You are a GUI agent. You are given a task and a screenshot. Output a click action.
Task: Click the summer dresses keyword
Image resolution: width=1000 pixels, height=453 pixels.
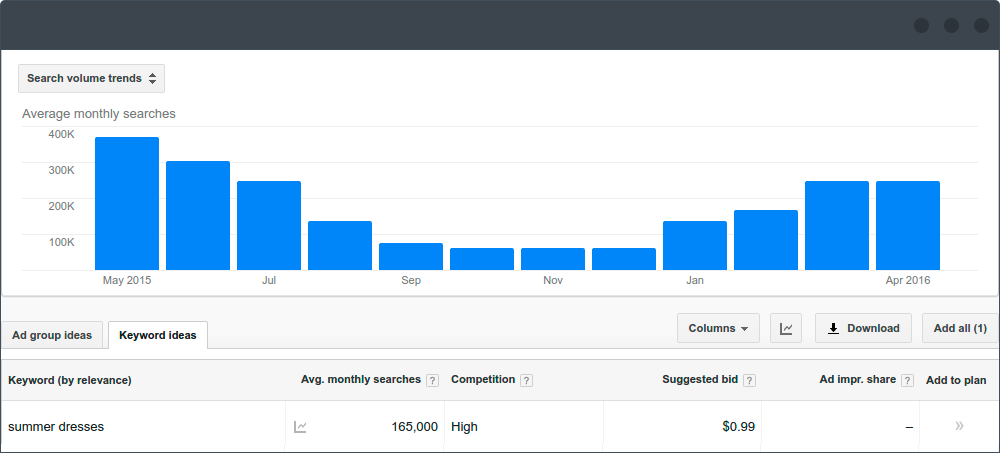click(x=56, y=427)
